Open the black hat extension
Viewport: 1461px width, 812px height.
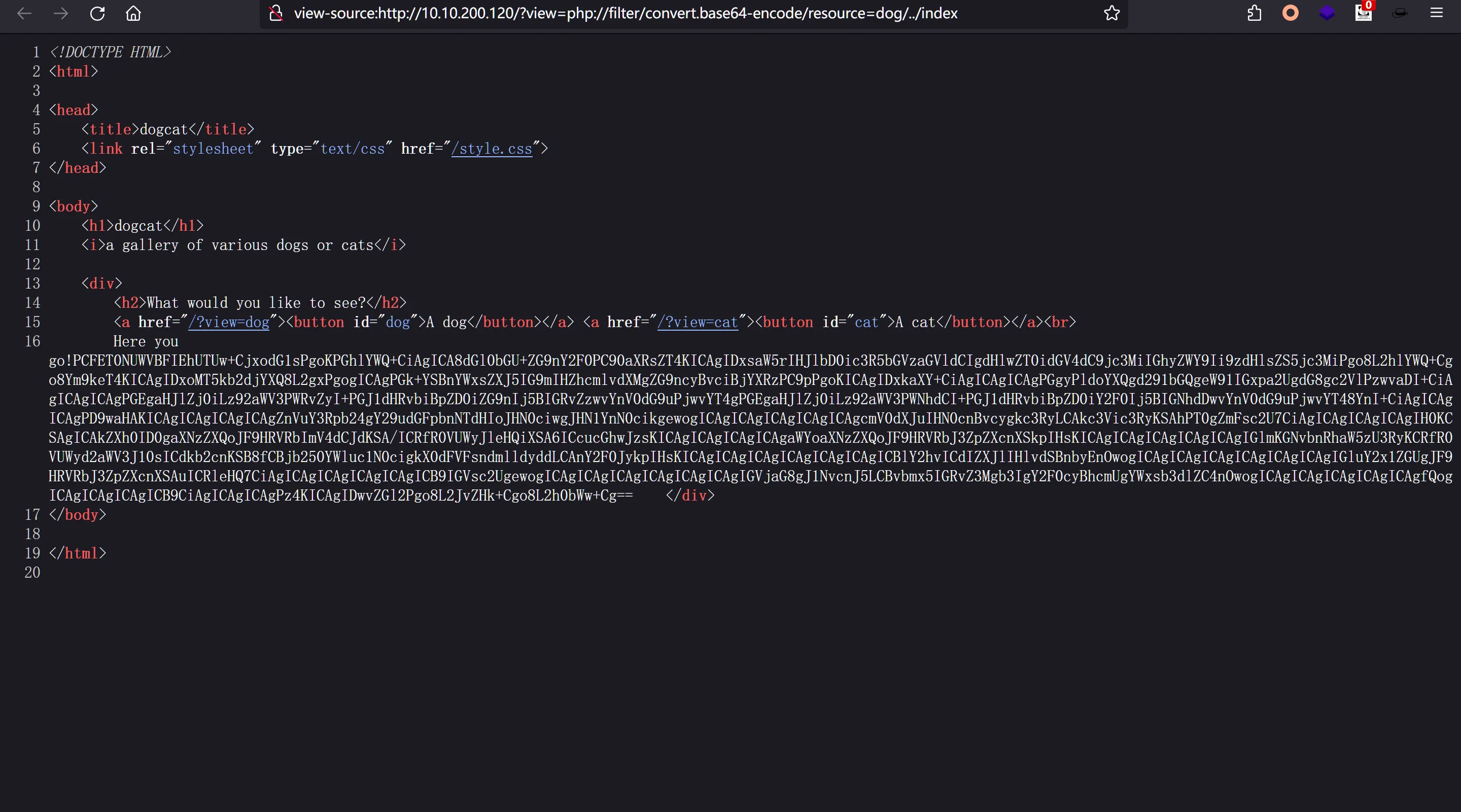coord(1400,13)
